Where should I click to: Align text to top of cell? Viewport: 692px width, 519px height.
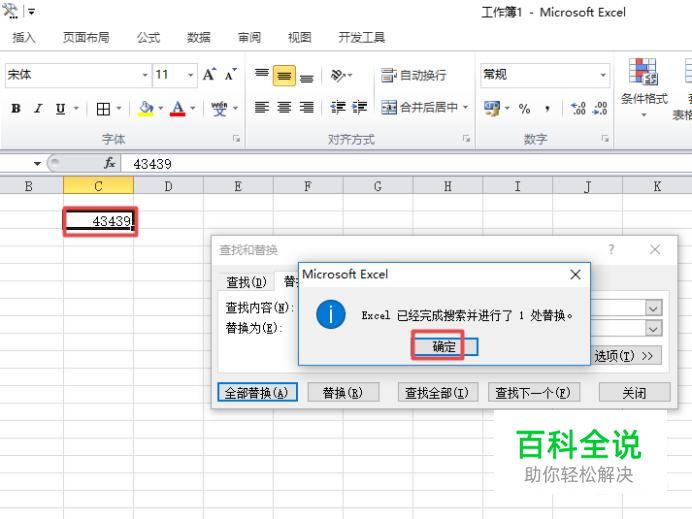(262, 75)
